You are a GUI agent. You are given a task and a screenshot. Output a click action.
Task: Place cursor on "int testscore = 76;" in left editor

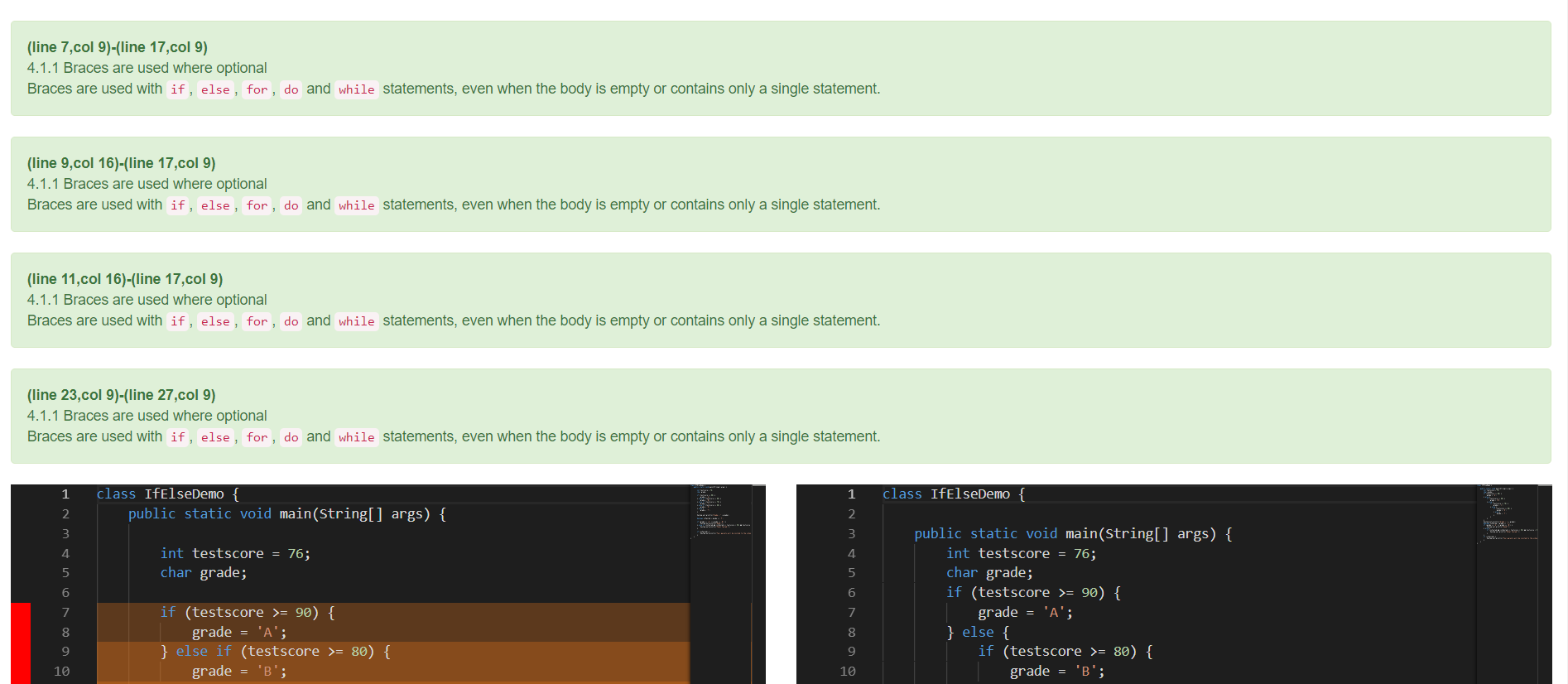point(235,553)
